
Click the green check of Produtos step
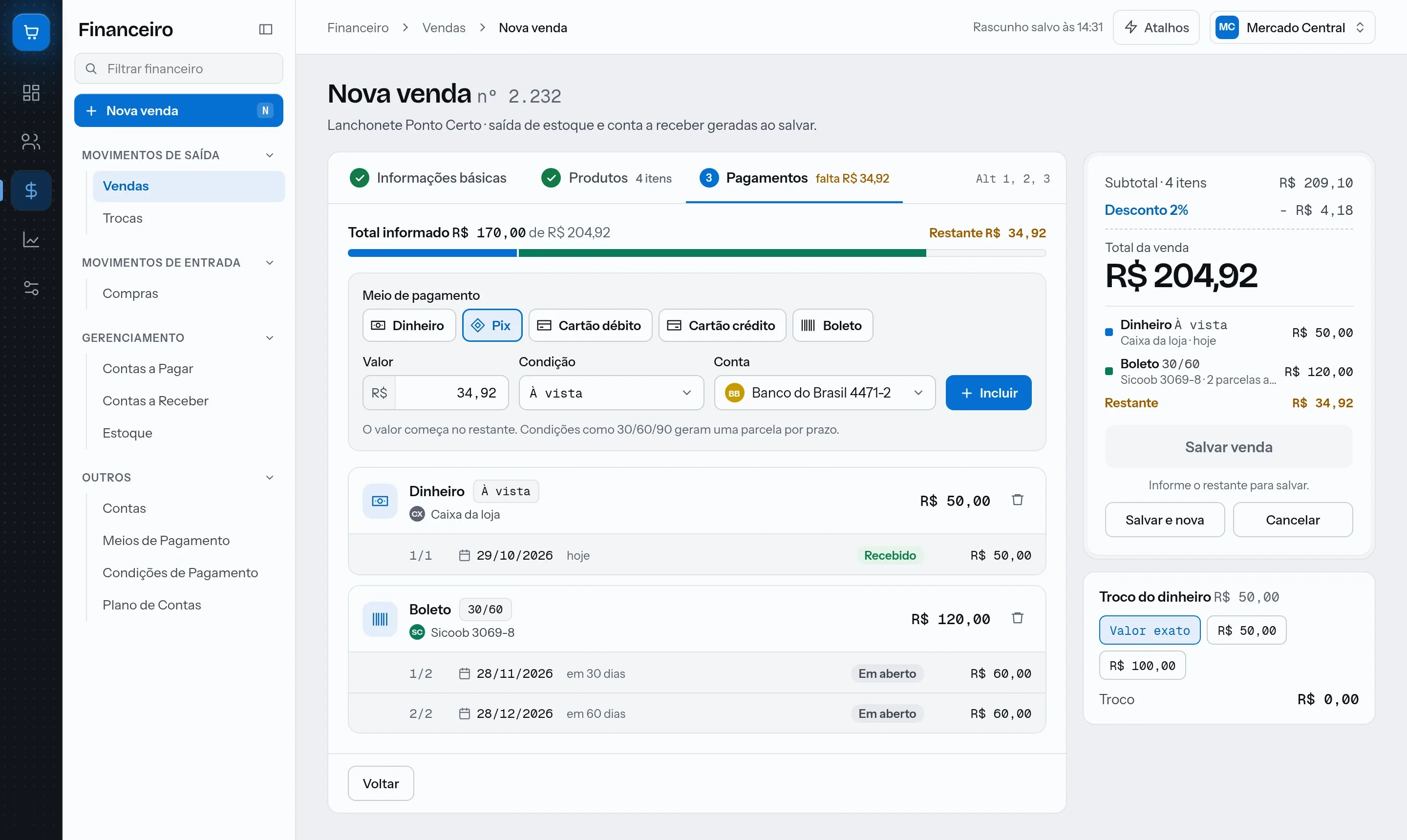tap(551, 178)
